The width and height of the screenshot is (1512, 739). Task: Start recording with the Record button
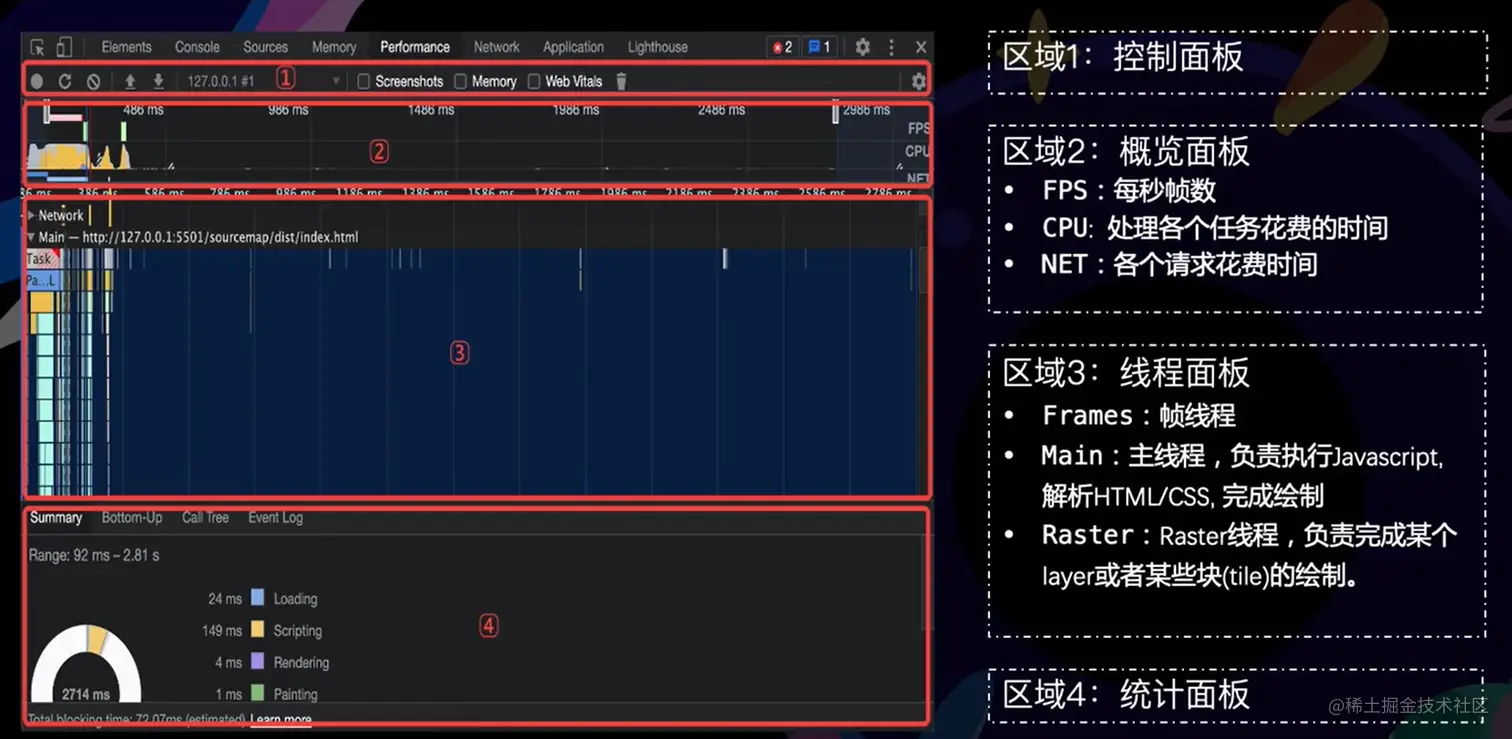(x=37, y=82)
